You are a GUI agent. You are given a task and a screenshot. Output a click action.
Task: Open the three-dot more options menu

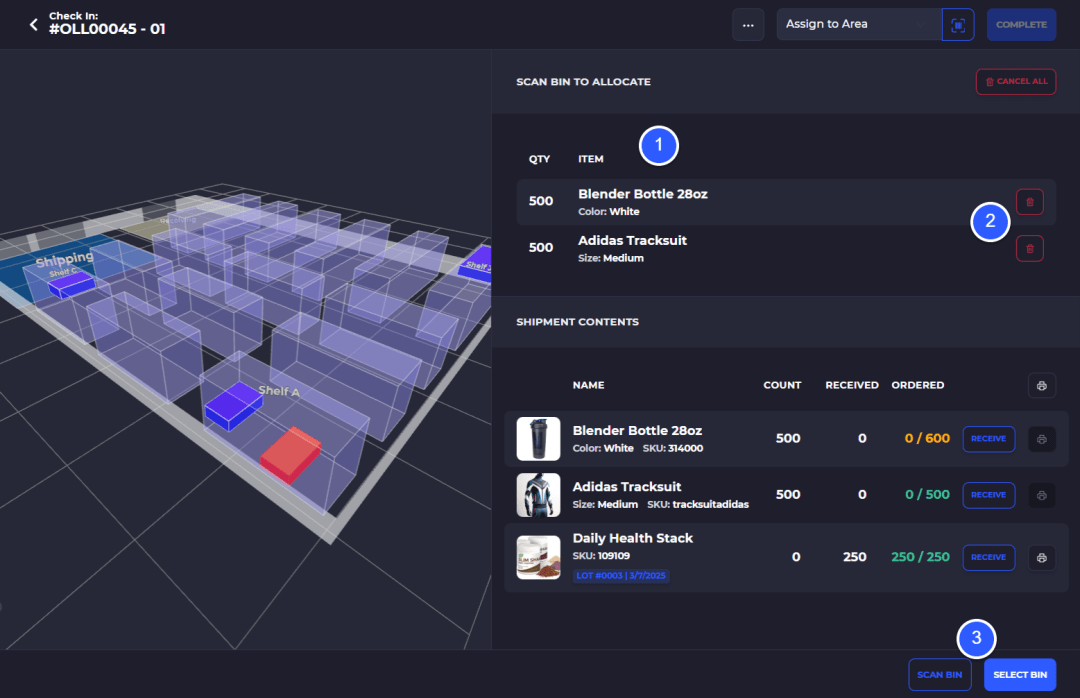[748, 25]
